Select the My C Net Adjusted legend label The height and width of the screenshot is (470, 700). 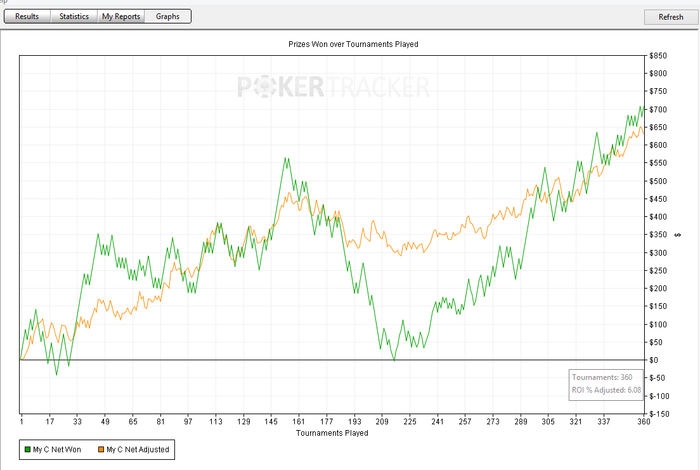[x=138, y=449]
